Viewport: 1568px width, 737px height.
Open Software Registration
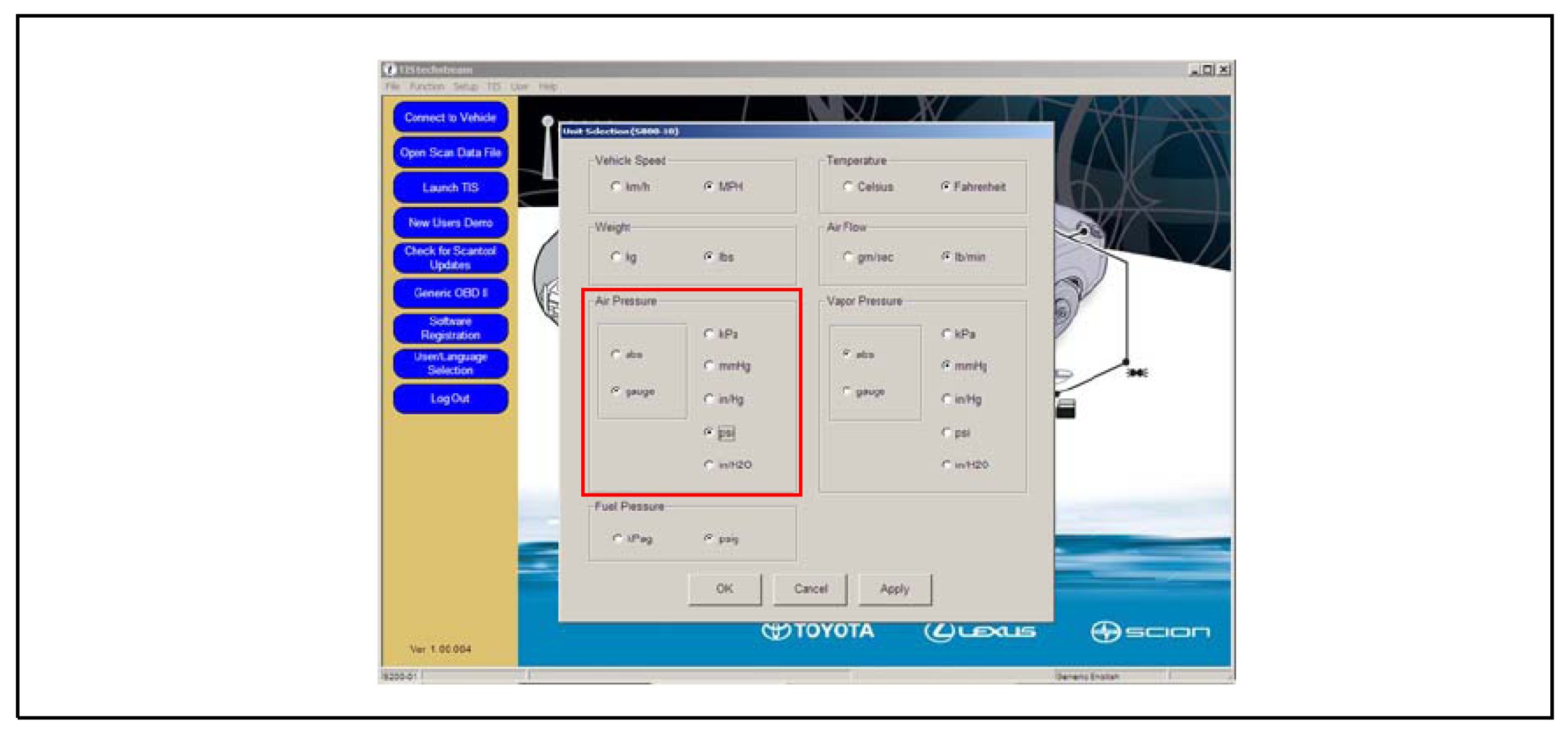[450, 328]
